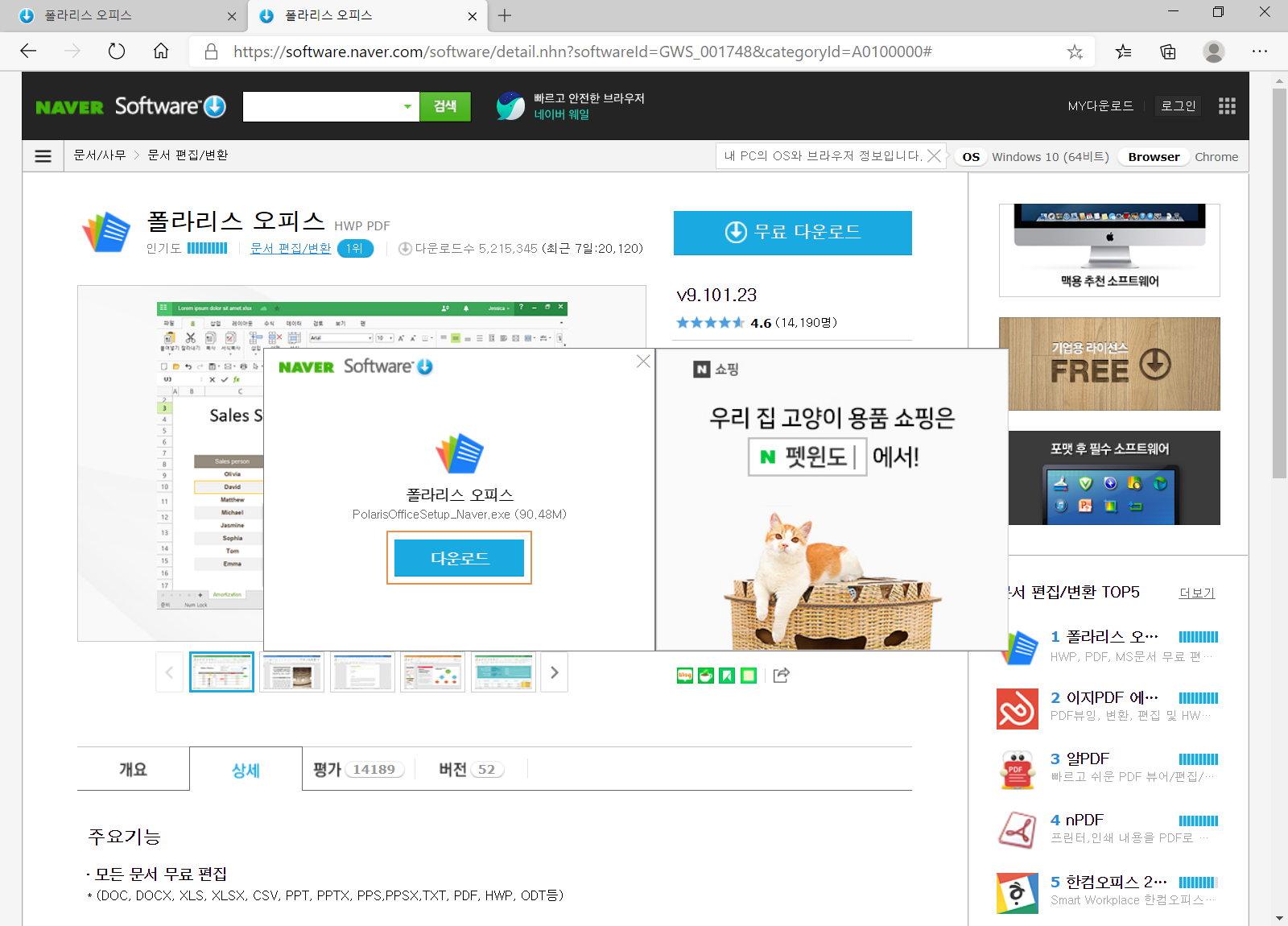This screenshot has height=926, width=1288.
Task: Select the fourth screenshot thumbnail
Action: [432, 672]
